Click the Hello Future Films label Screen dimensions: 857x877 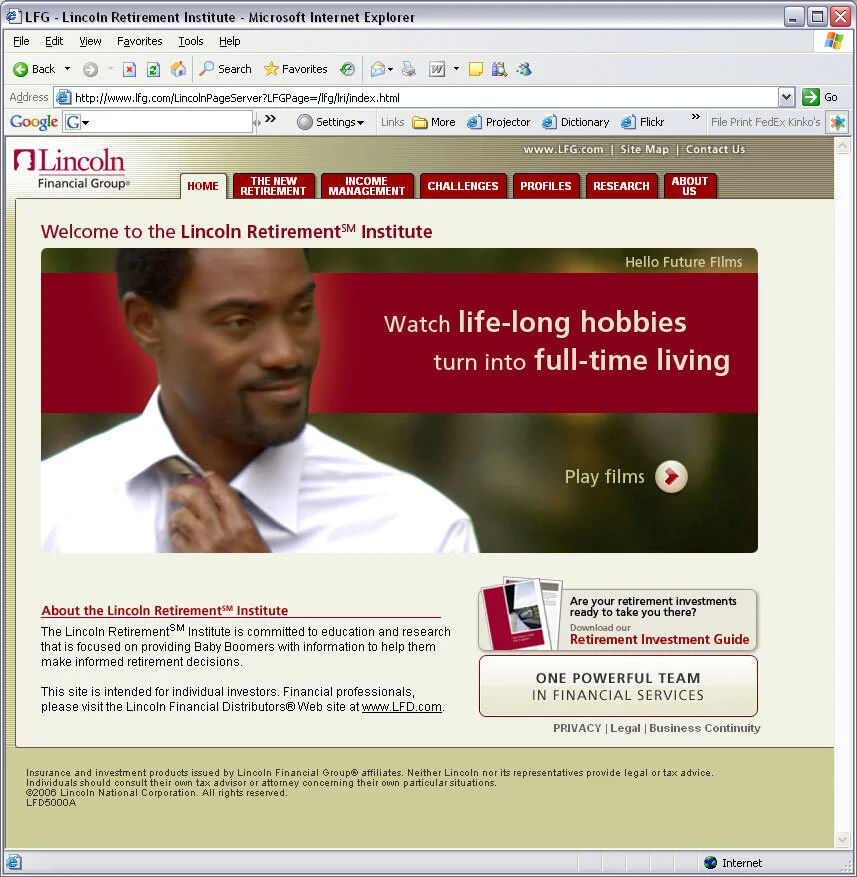tap(684, 262)
